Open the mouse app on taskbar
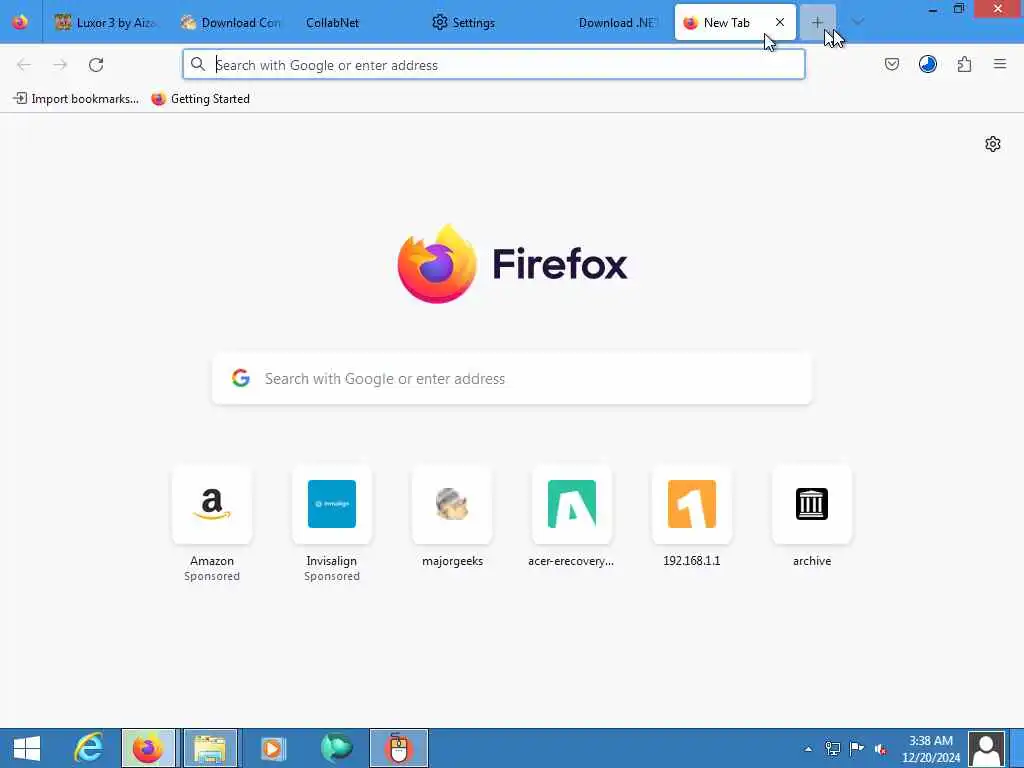 398,748
